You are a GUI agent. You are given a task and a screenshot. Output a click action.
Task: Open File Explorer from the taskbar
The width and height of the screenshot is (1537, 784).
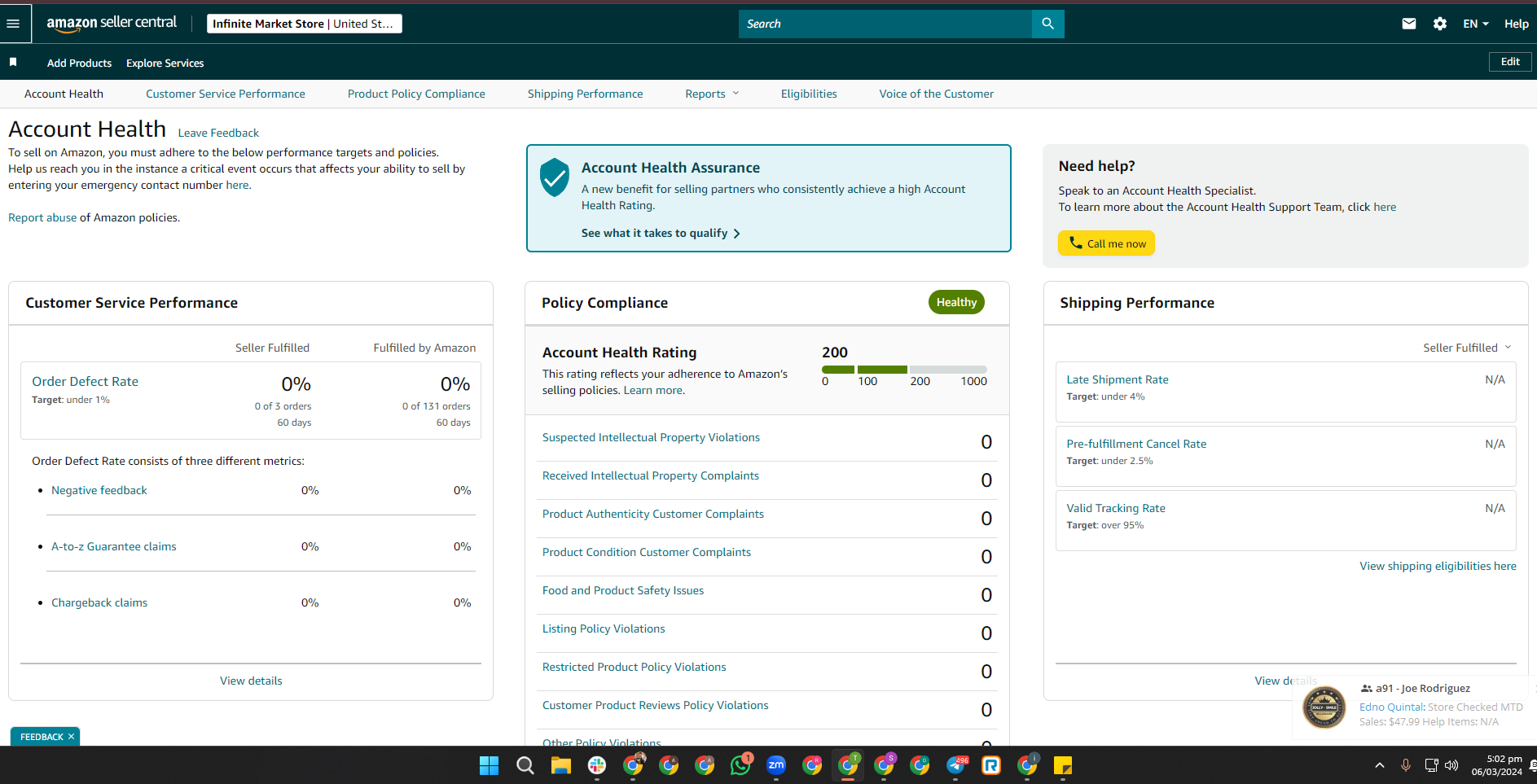pyautogui.click(x=561, y=765)
